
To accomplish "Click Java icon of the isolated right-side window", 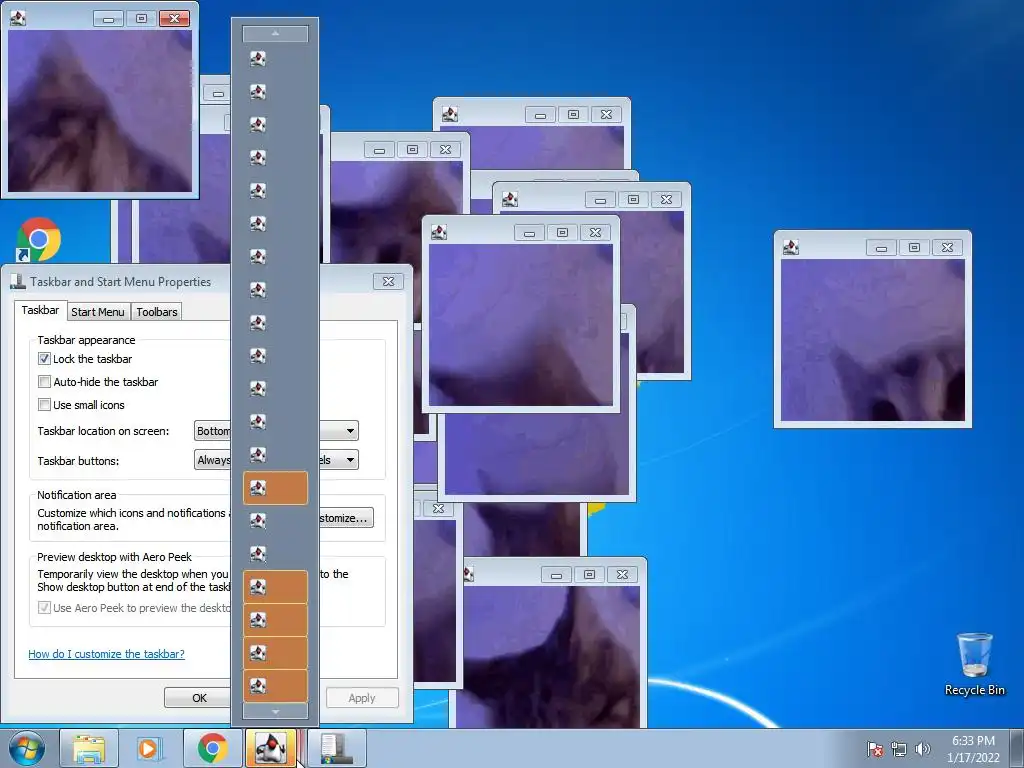I will click(791, 247).
